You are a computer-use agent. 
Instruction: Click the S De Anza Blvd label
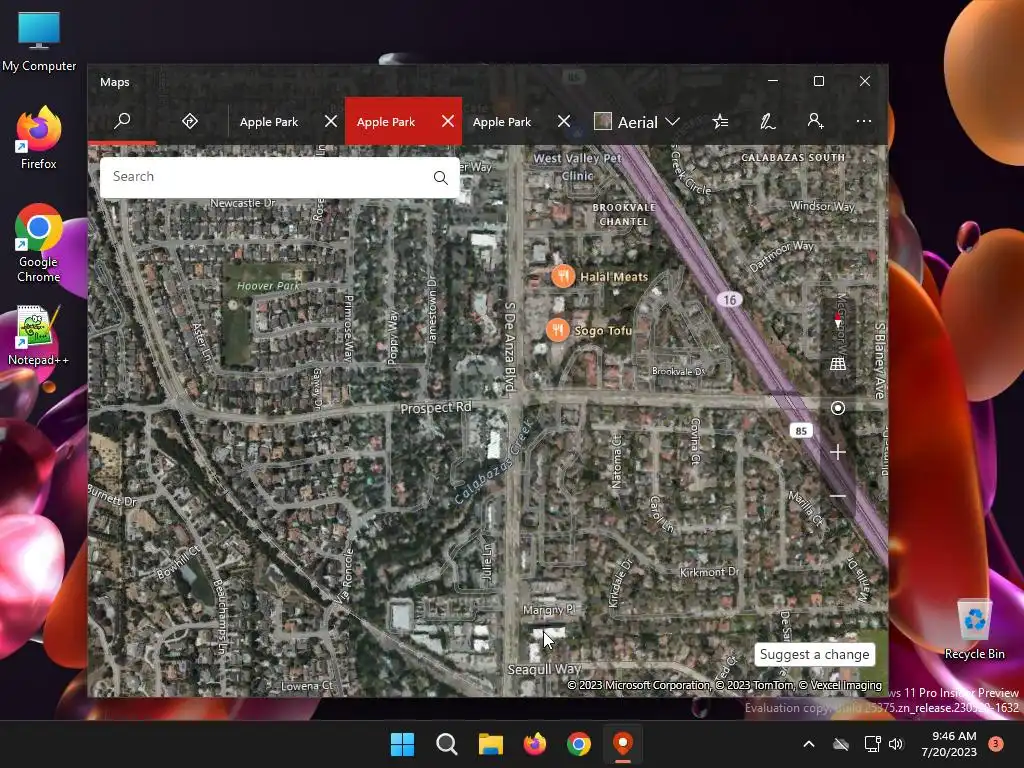point(510,348)
